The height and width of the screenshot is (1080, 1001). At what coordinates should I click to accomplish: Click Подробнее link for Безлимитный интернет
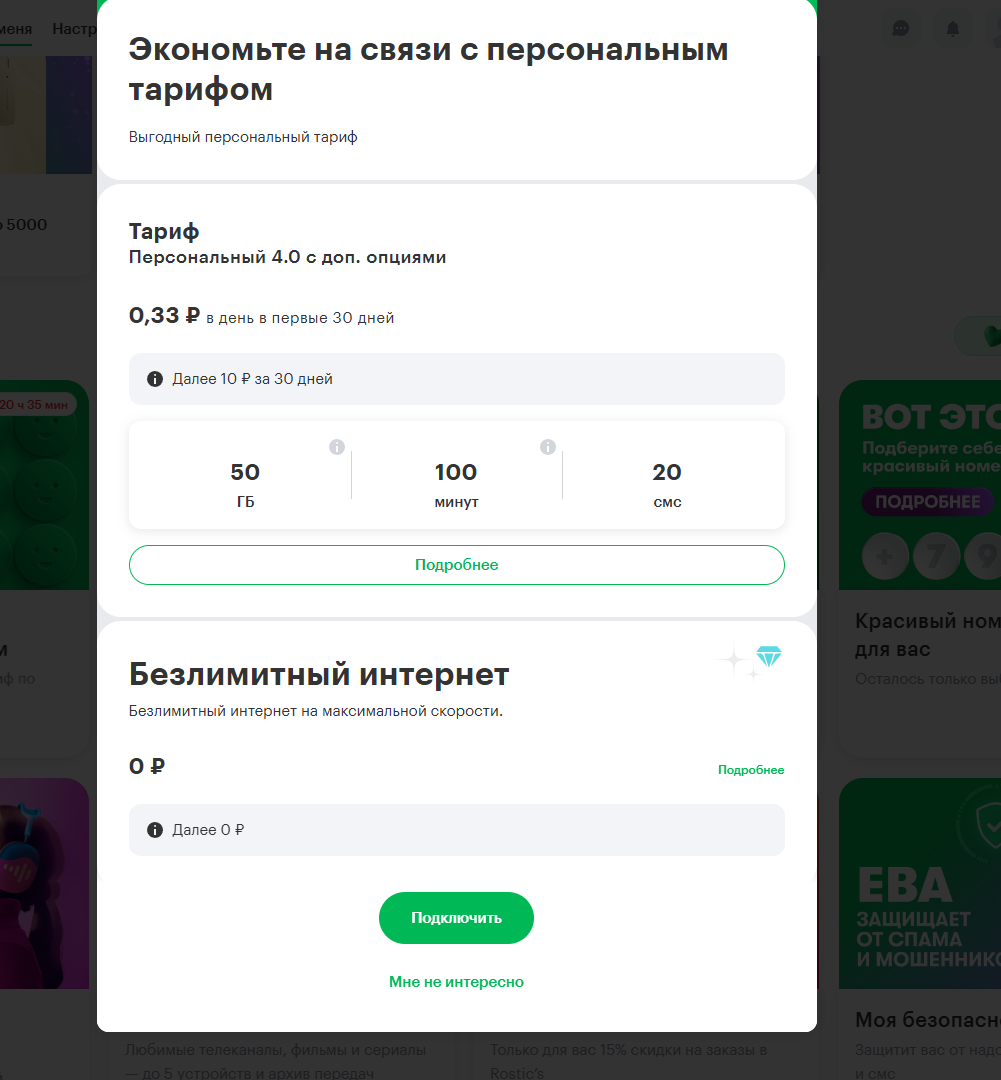750,770
